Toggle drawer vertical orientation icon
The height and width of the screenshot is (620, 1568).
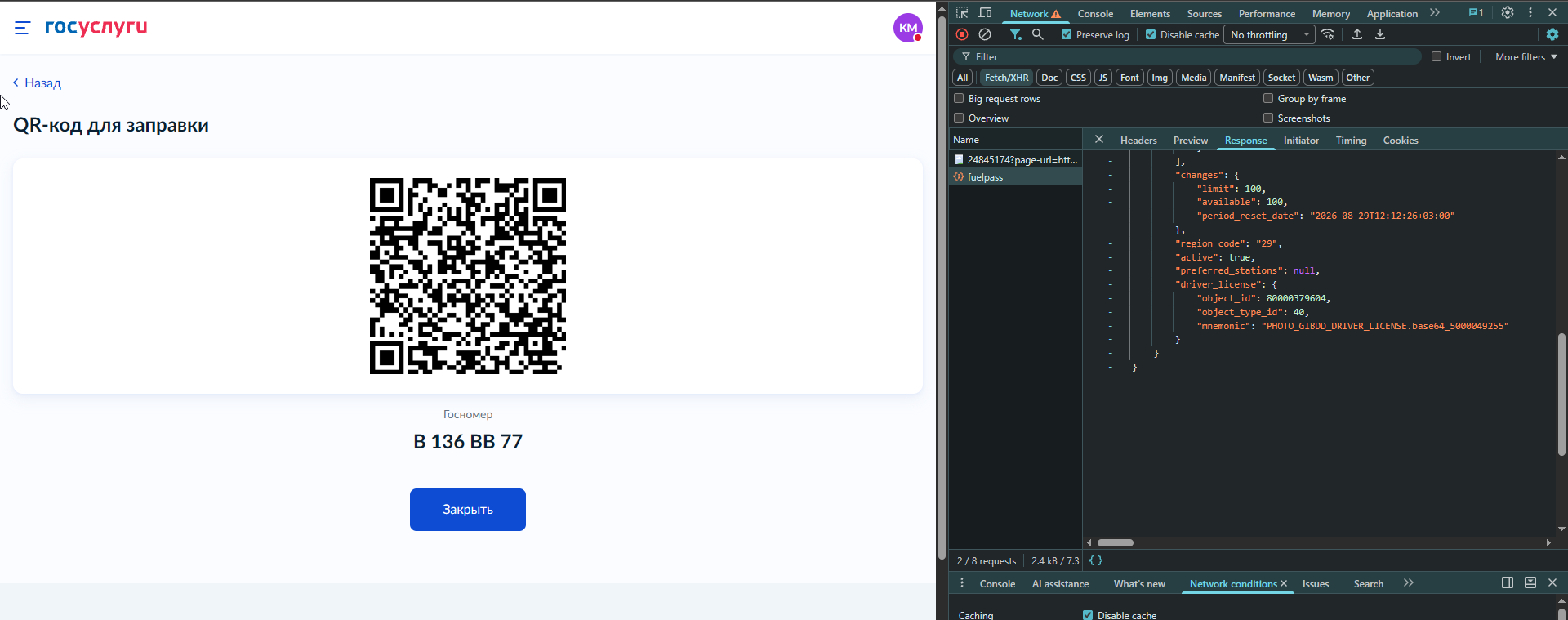coord(1508,582)
